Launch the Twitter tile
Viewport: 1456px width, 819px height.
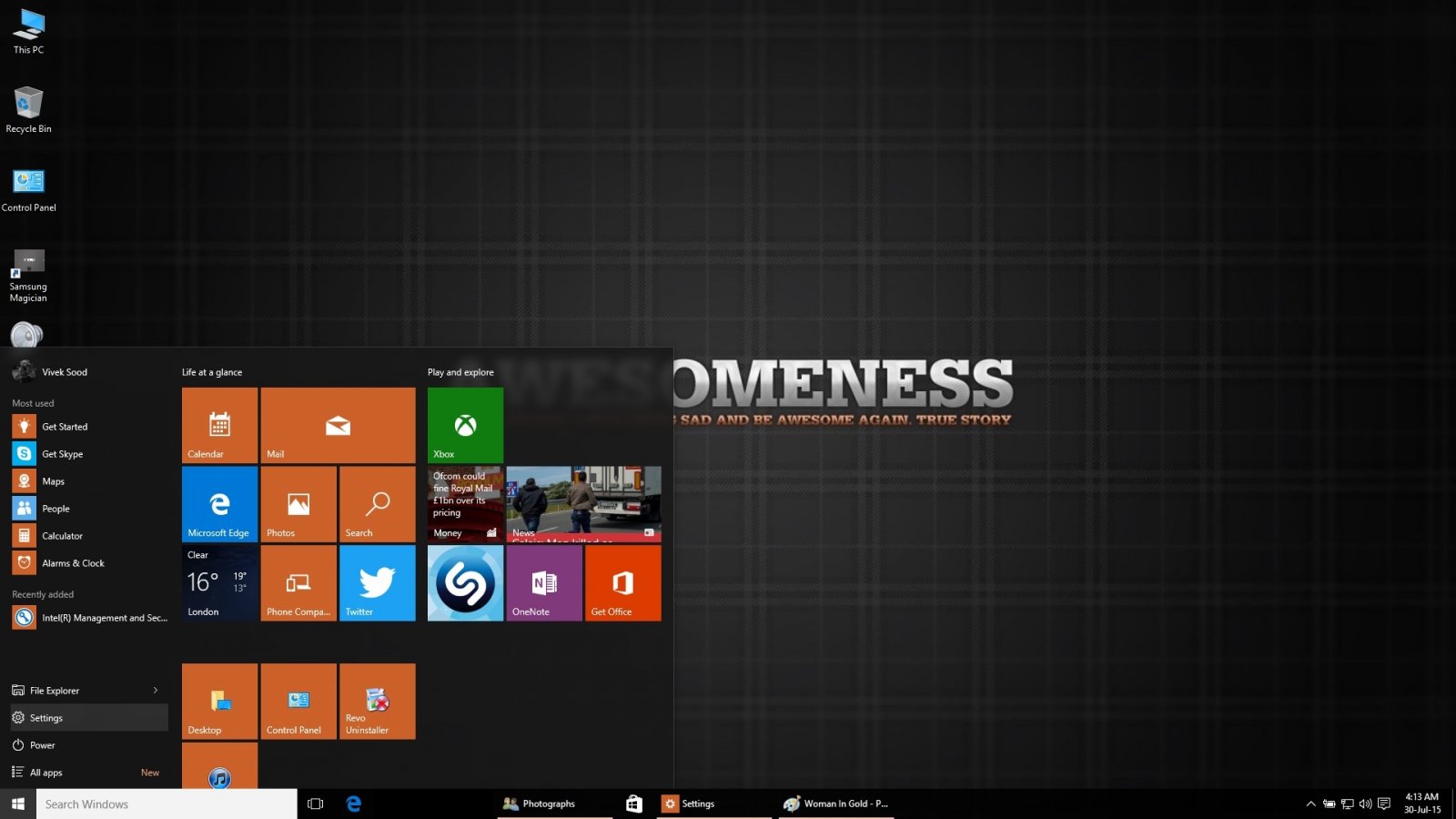tap(377, 583)
